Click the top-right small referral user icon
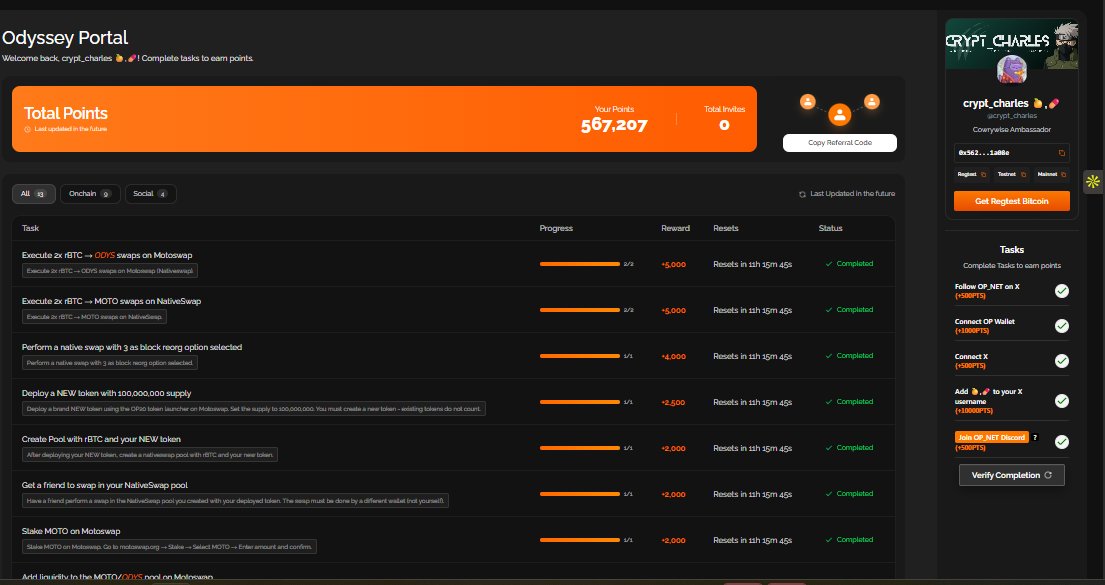 point(872,102)
